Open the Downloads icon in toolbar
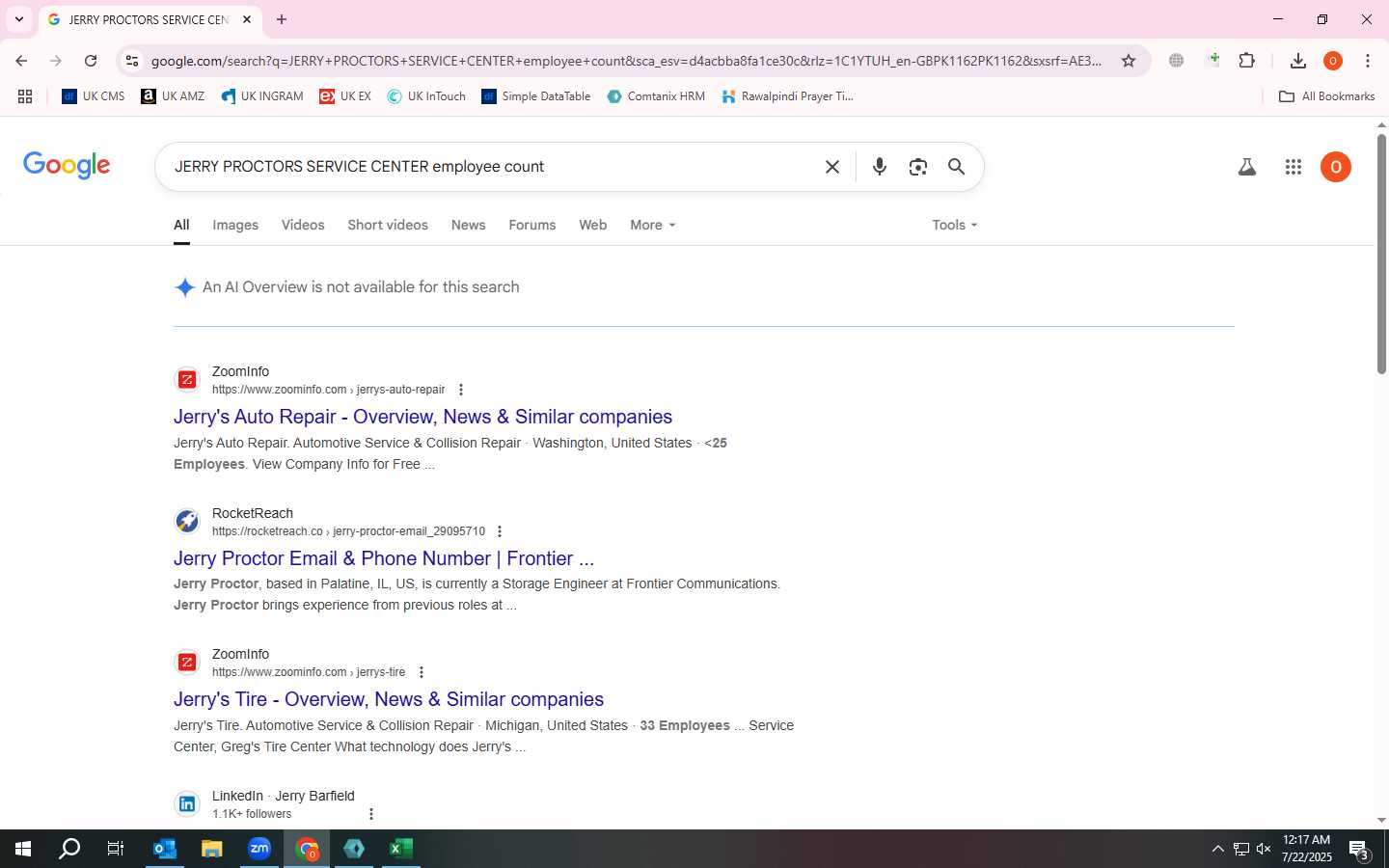 (x=1298, y=61)
